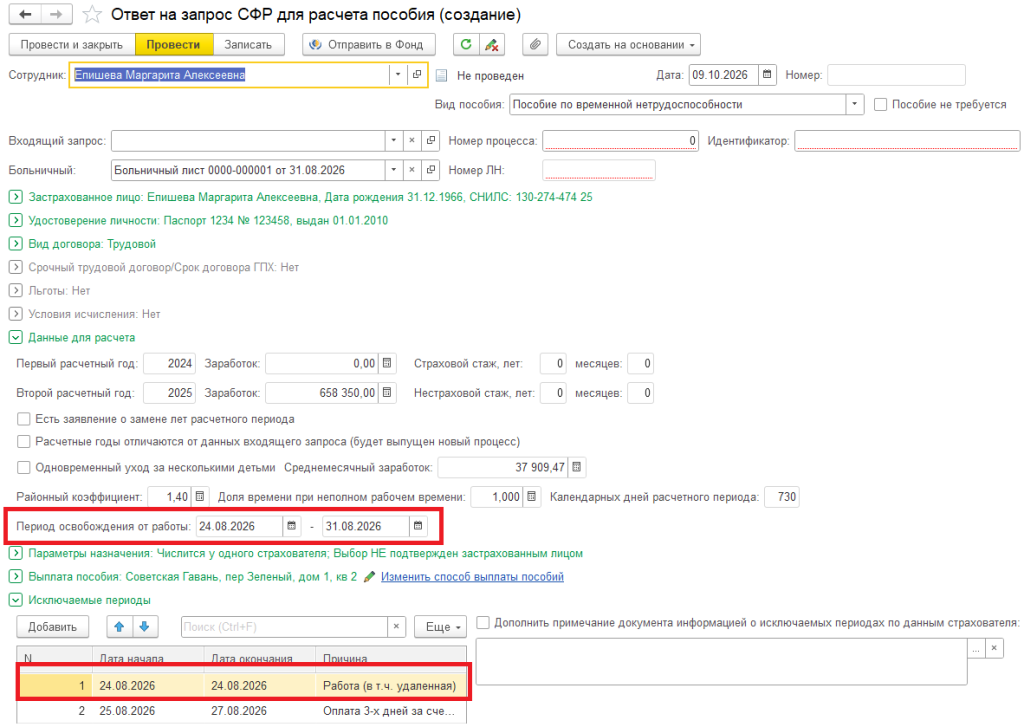Image resolution: width=1024 pixels, height=727 pixels.
Task: Open calendar for release period end date
Action: 418,526
